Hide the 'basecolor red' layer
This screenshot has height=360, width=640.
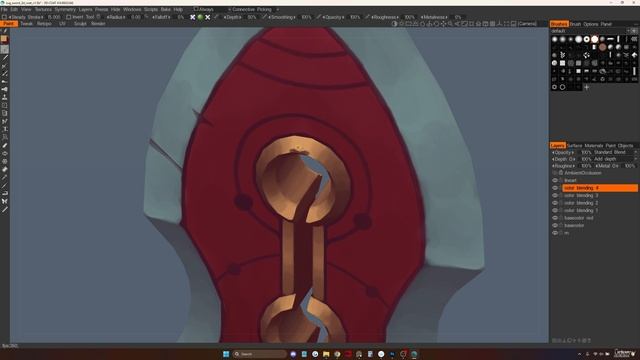point(555,218)
